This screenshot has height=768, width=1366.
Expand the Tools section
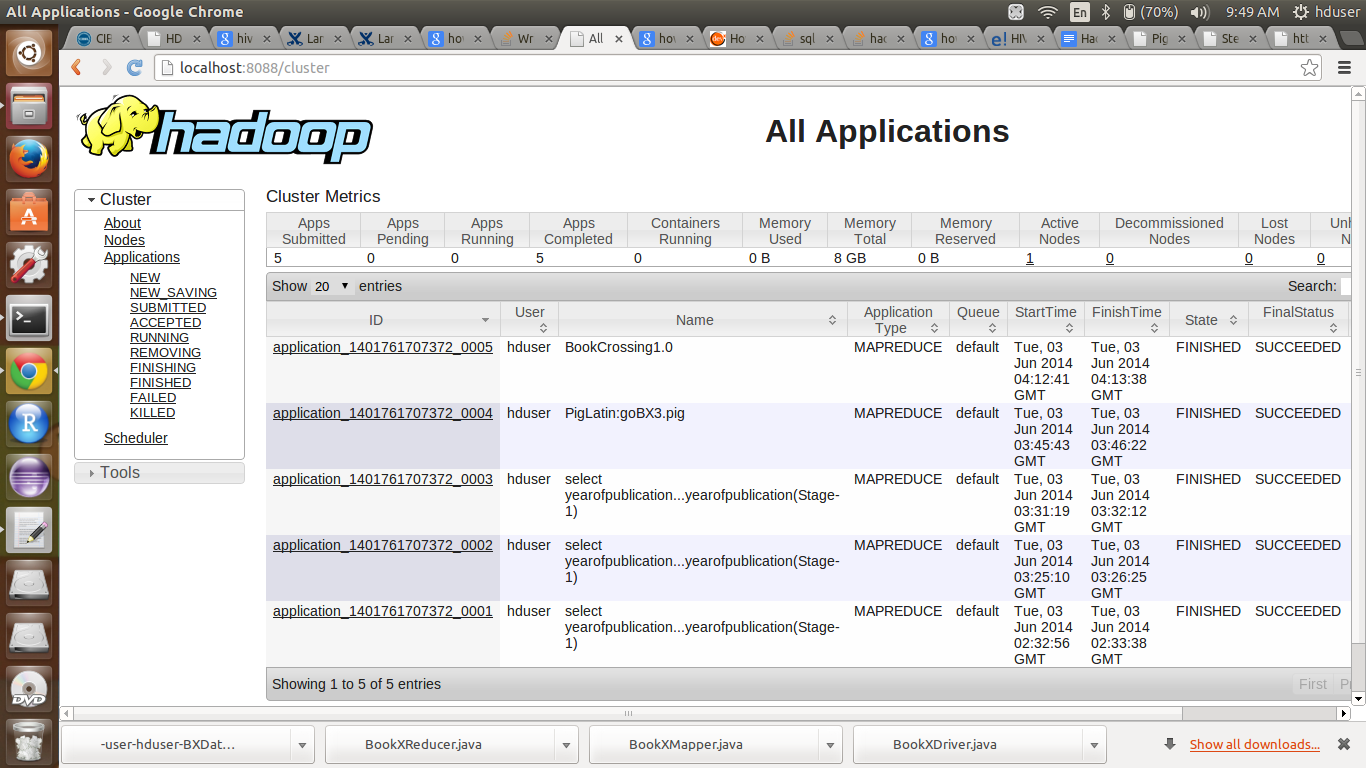159,472
